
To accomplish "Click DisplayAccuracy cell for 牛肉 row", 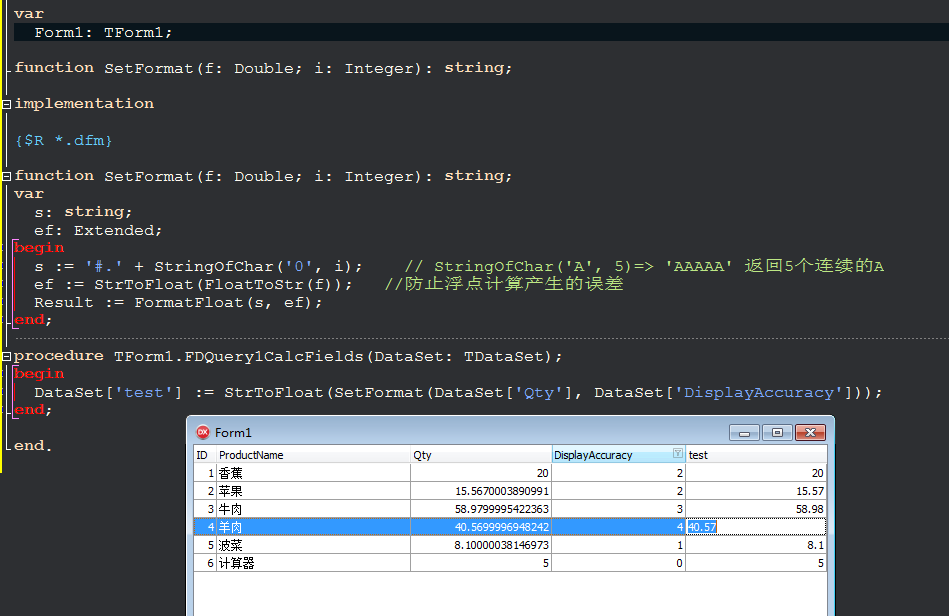I will tap(619, 510).
